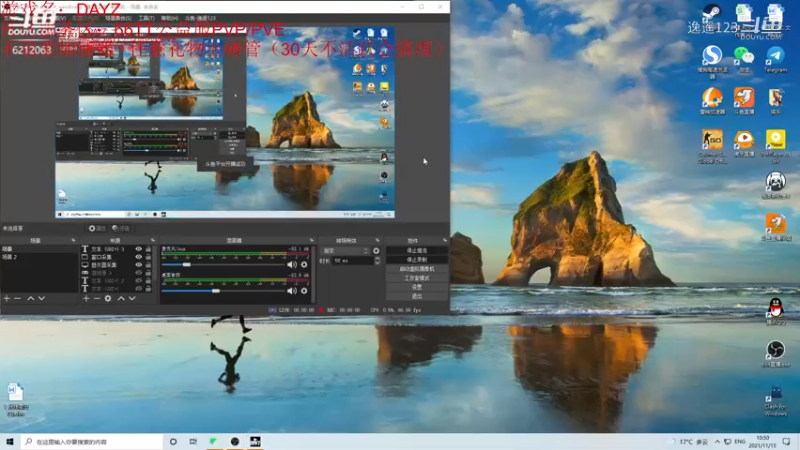The height and width of the screenshot is (450, 800).
Task: Open the Tools (T) menu
Action: (x=146, y=18)
